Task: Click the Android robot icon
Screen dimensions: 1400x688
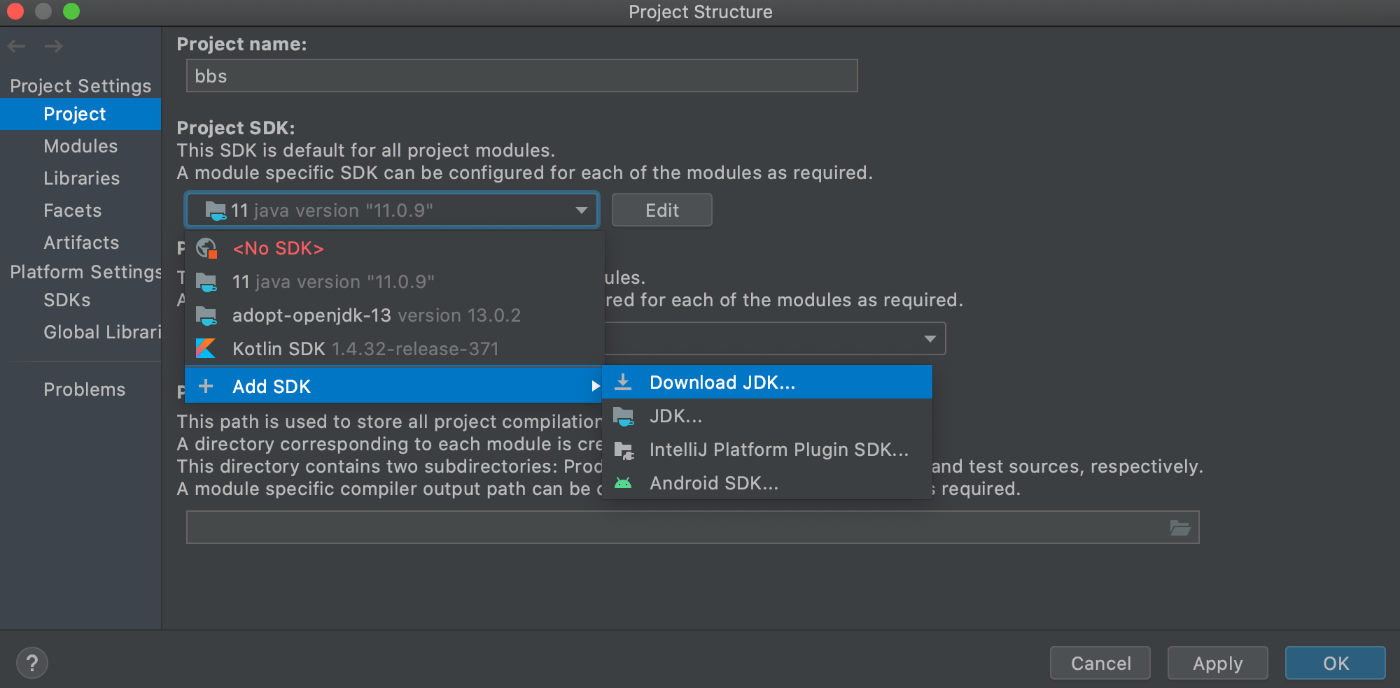Action: [623, 483]
